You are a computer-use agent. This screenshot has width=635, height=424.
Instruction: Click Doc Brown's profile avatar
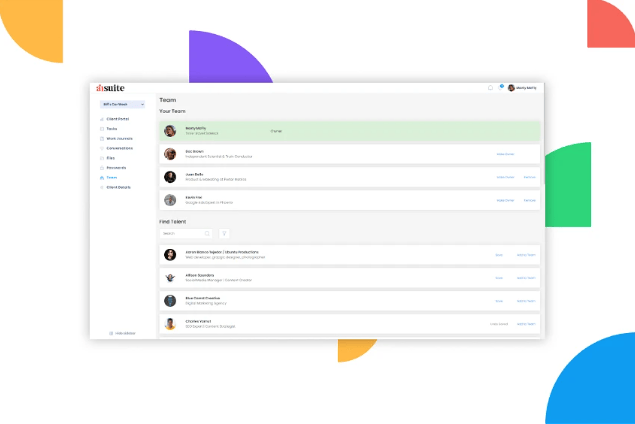coord(170,154)
